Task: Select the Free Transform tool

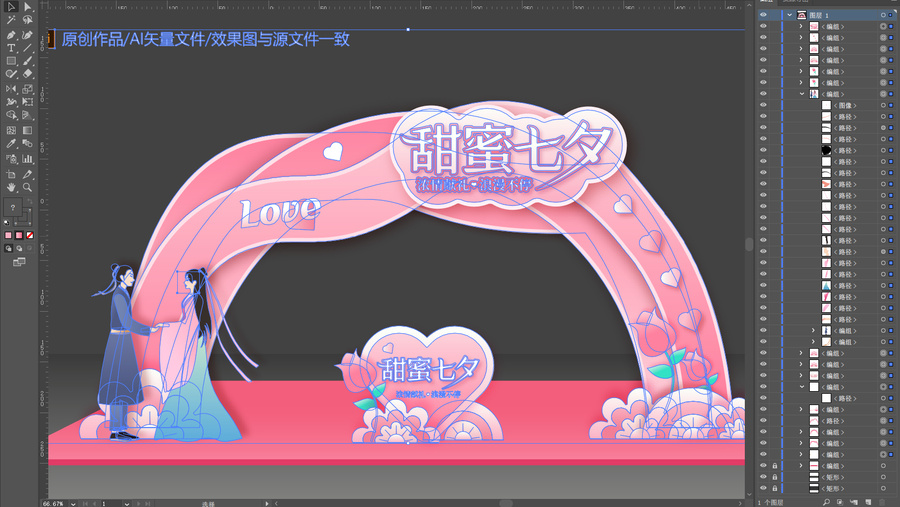Action: (27, 102)
